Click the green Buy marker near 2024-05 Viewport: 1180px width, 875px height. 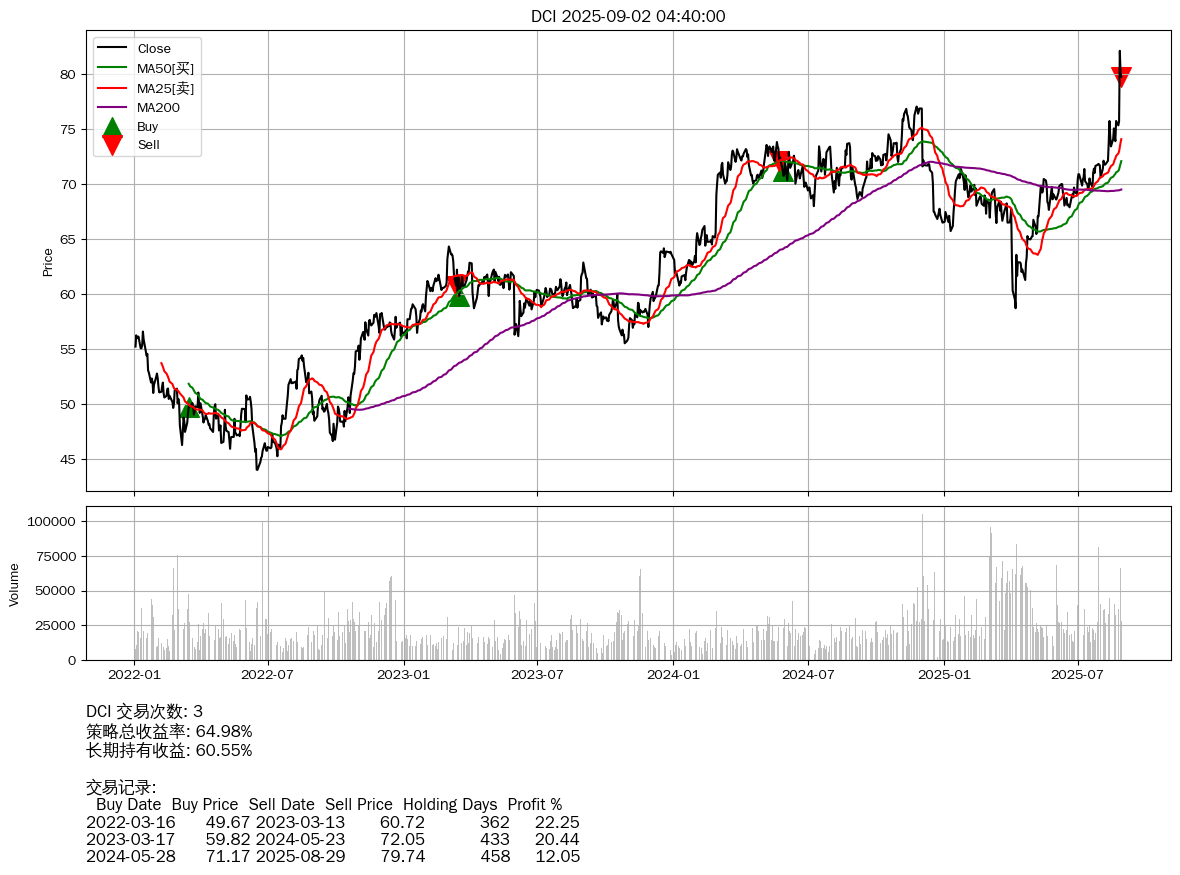(x=783, y=172)
